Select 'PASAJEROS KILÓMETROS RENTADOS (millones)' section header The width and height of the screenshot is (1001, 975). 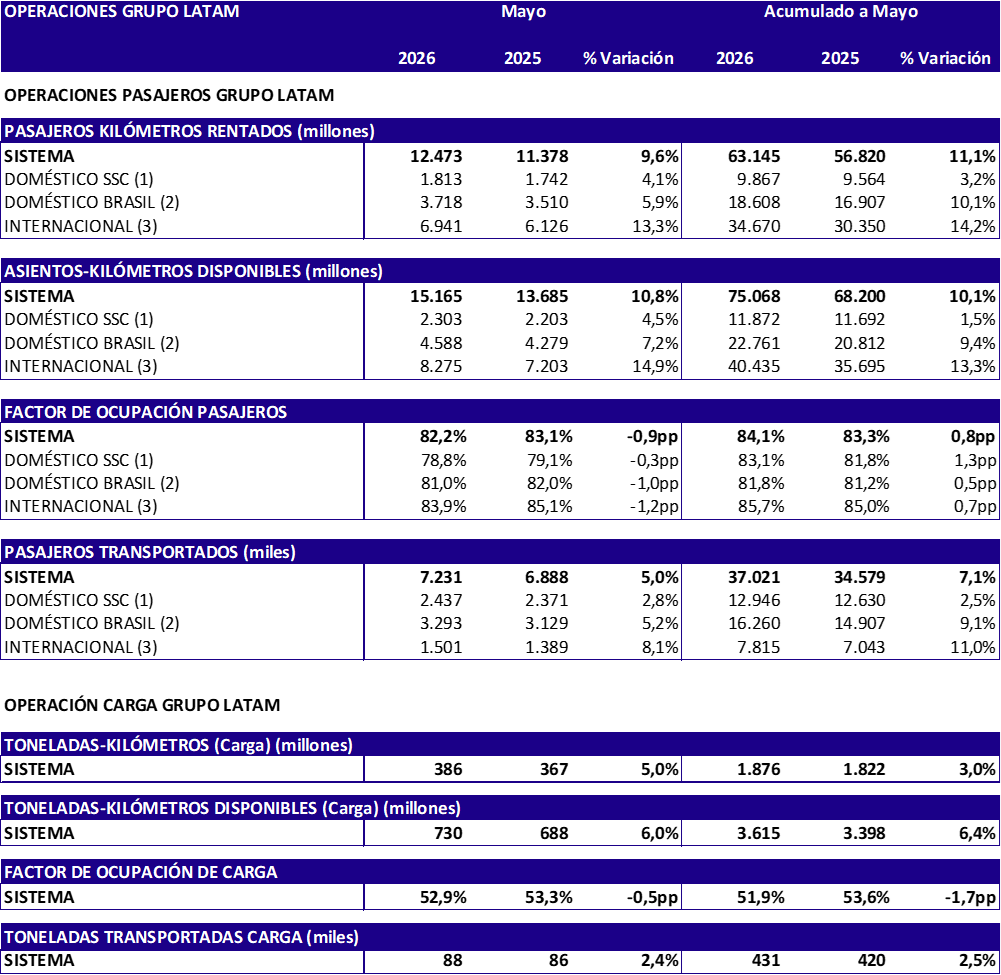190,131
